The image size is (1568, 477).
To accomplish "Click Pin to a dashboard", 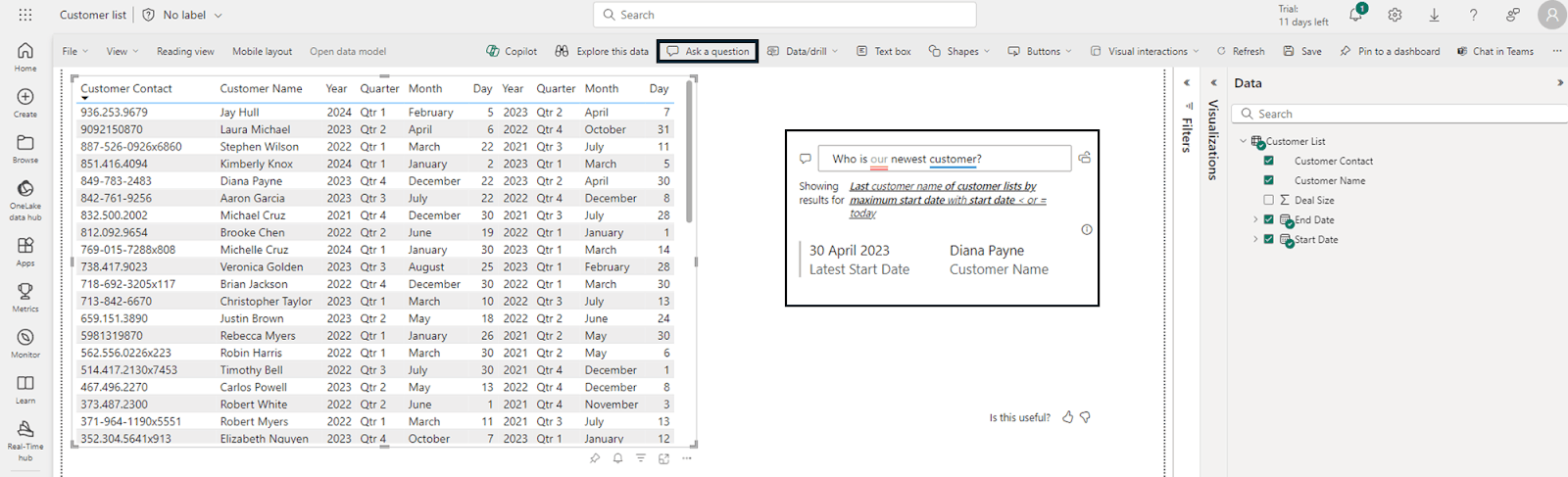I will click(1390, 51).
